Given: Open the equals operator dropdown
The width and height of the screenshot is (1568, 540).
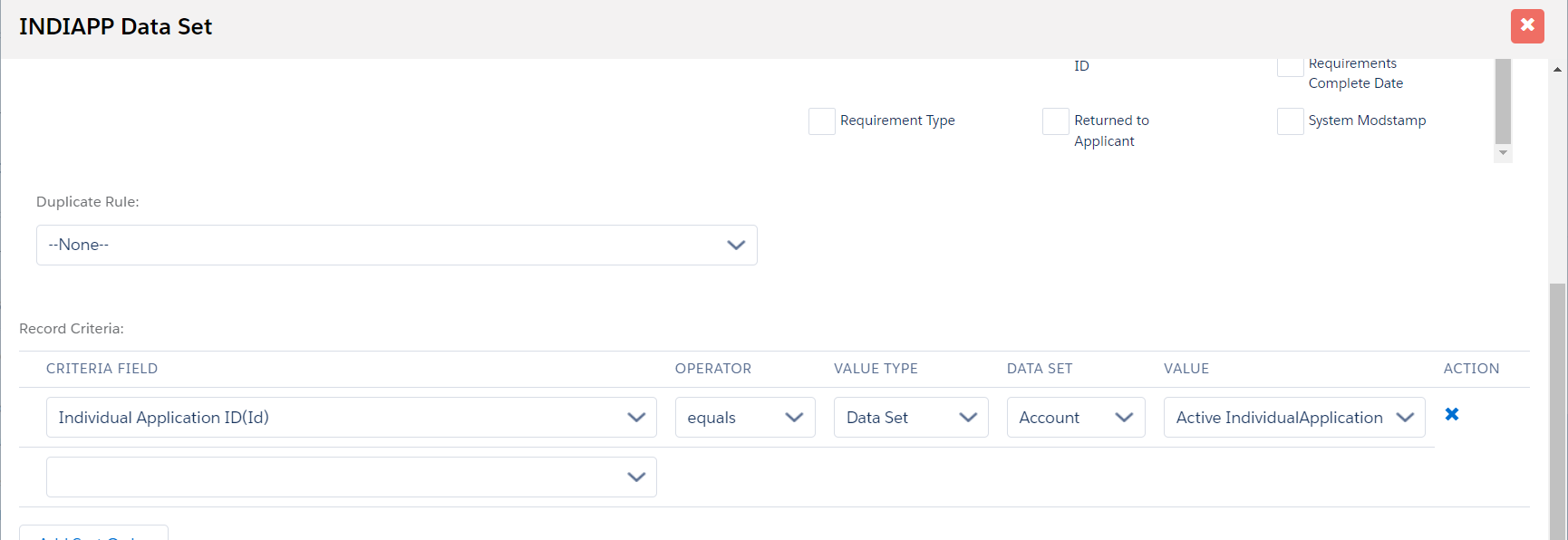Looking at the screenshot, I should (x=744, y=418).
